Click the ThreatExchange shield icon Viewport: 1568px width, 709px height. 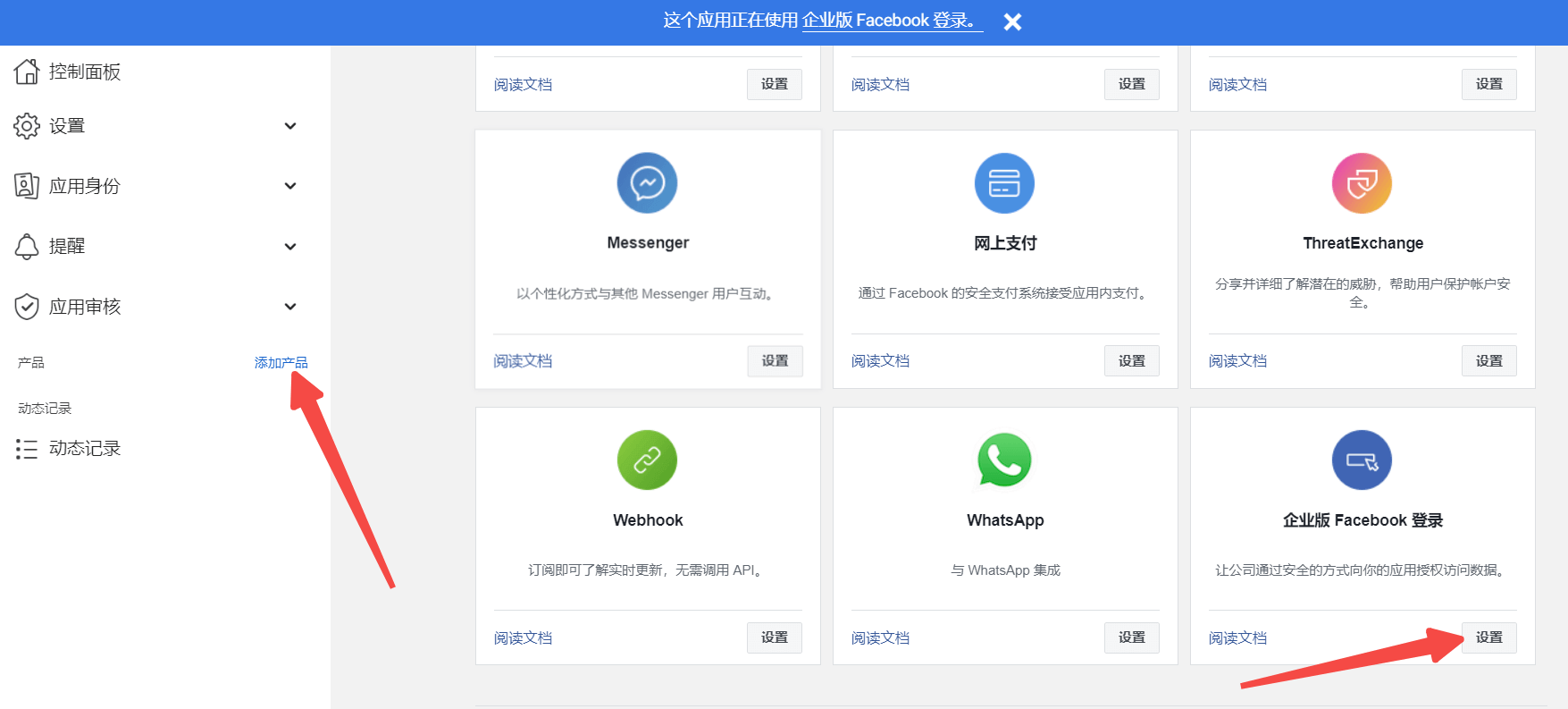click(x=1362, y=183)
